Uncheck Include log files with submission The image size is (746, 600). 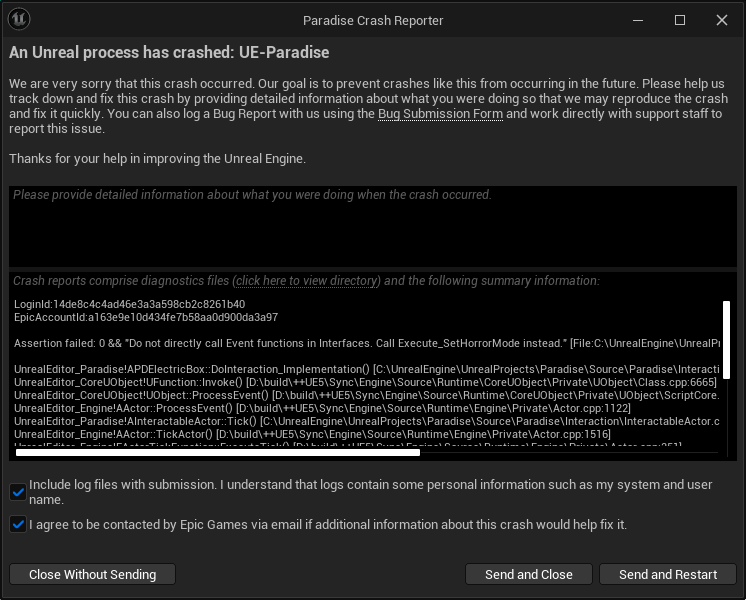[18, 492]
